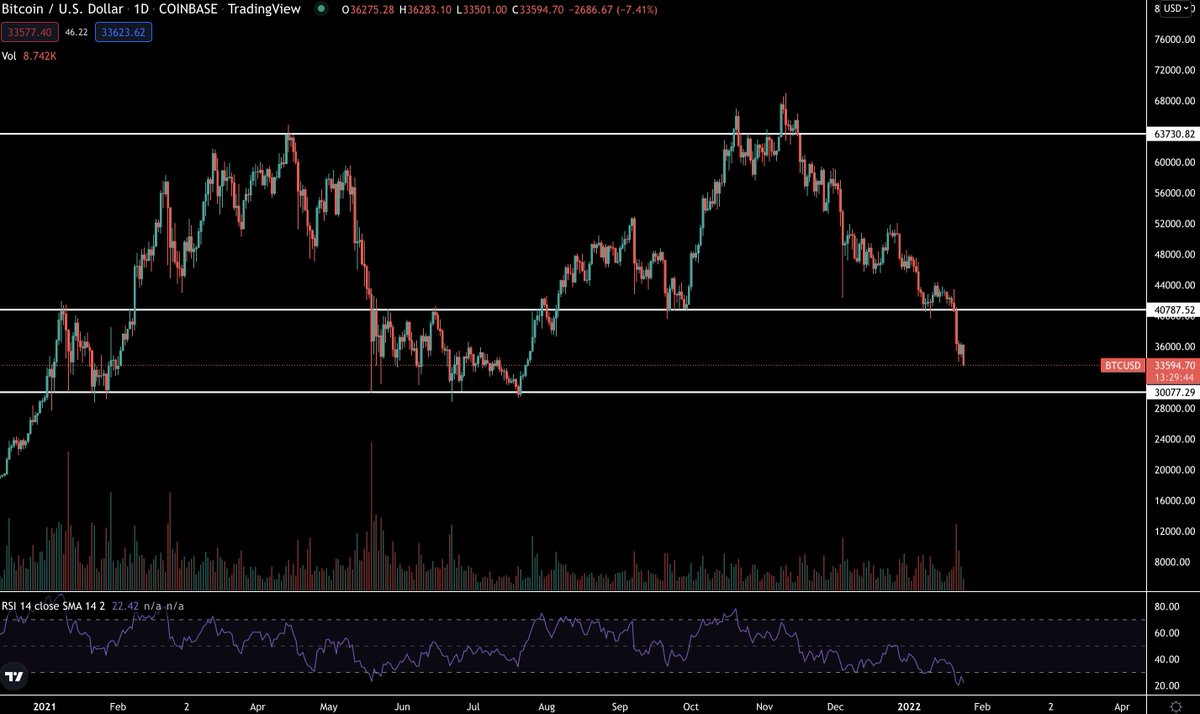Click the Jun label on time axis

[x=403, y=705]
